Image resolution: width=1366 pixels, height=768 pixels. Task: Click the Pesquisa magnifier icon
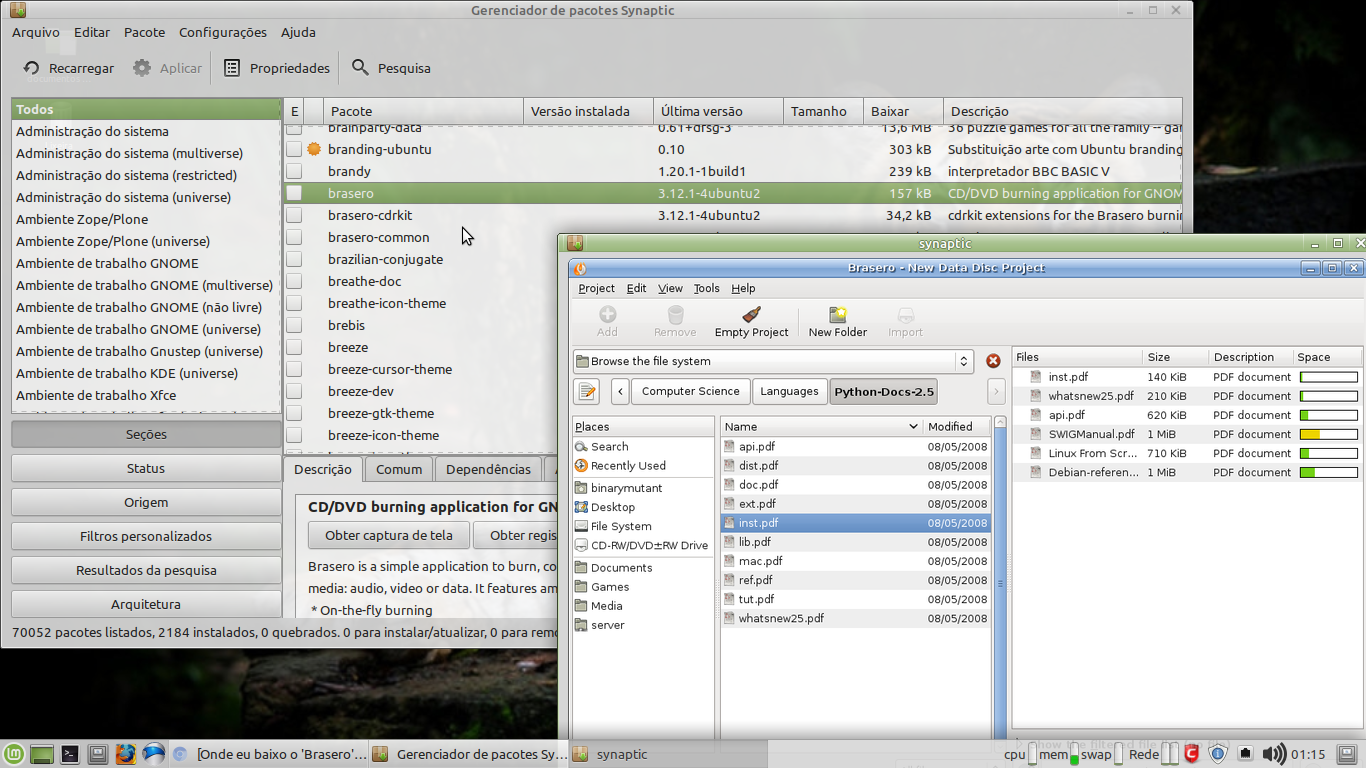360,68
